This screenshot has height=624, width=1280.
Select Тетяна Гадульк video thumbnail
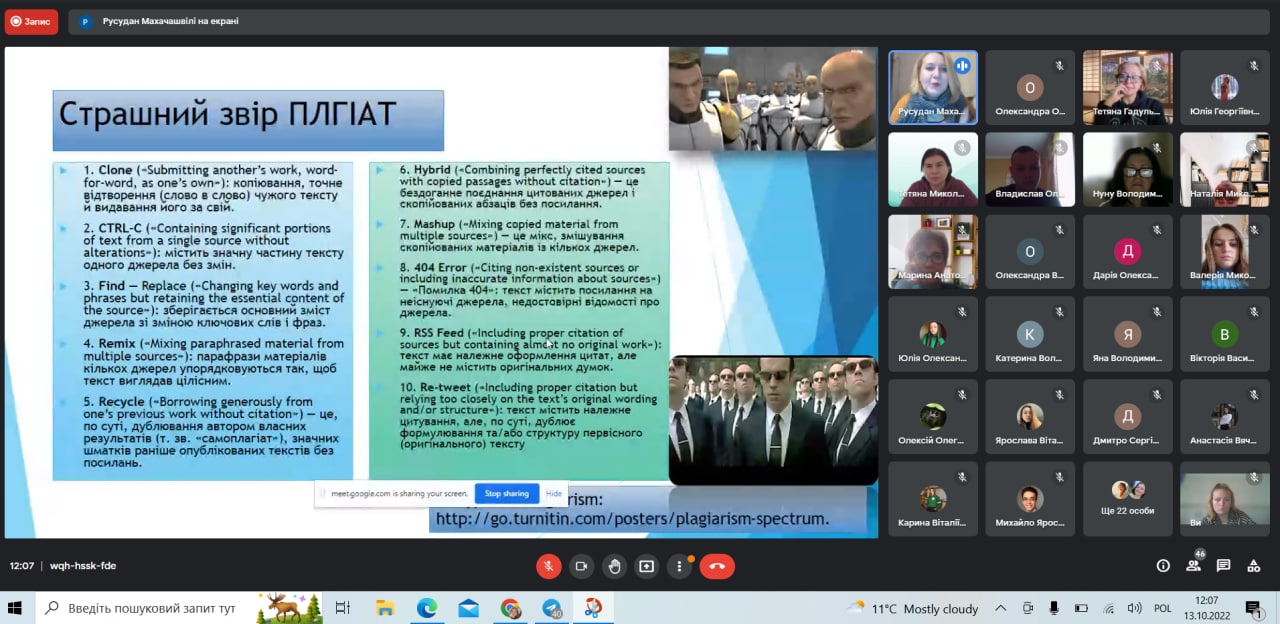tap(1128, 87)
